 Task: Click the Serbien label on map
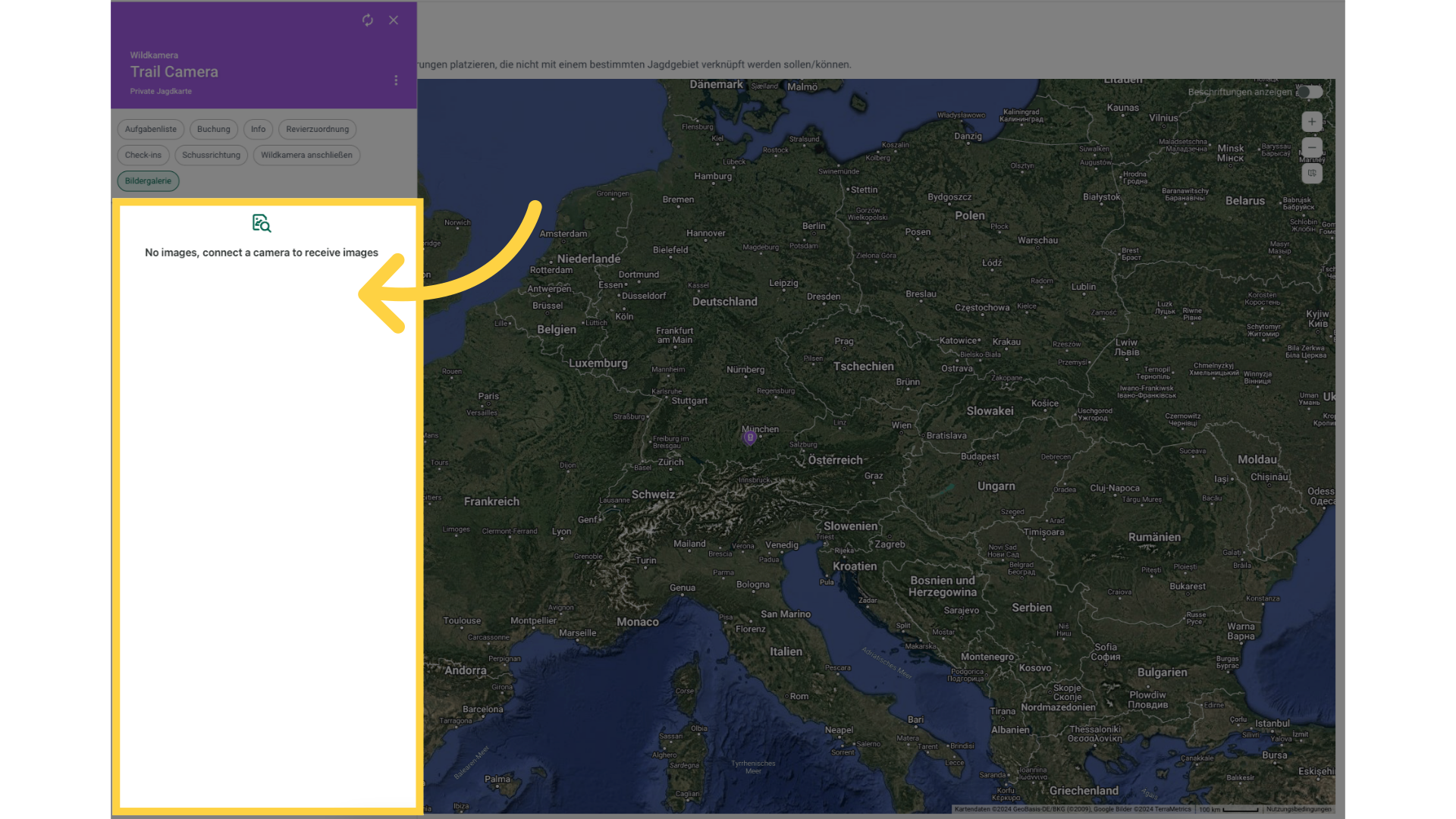pos(1032,608)
